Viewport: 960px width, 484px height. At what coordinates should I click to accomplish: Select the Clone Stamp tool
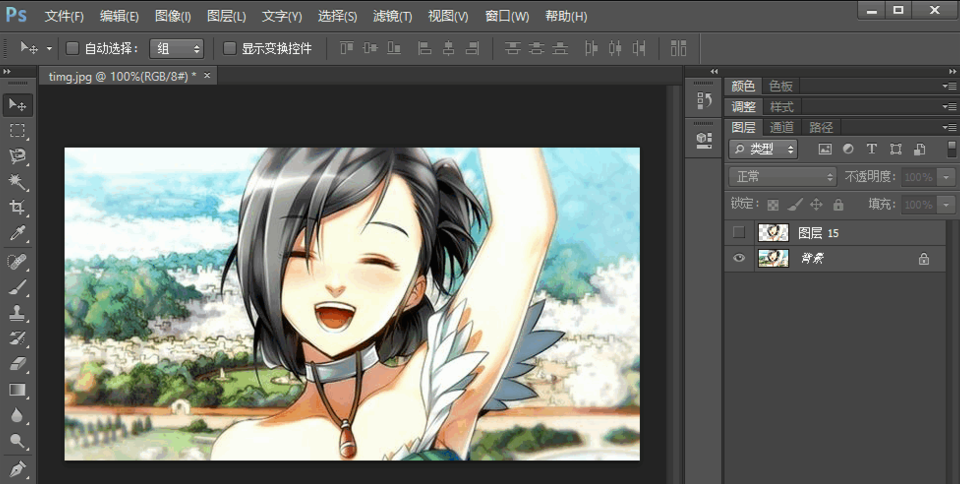18,313
